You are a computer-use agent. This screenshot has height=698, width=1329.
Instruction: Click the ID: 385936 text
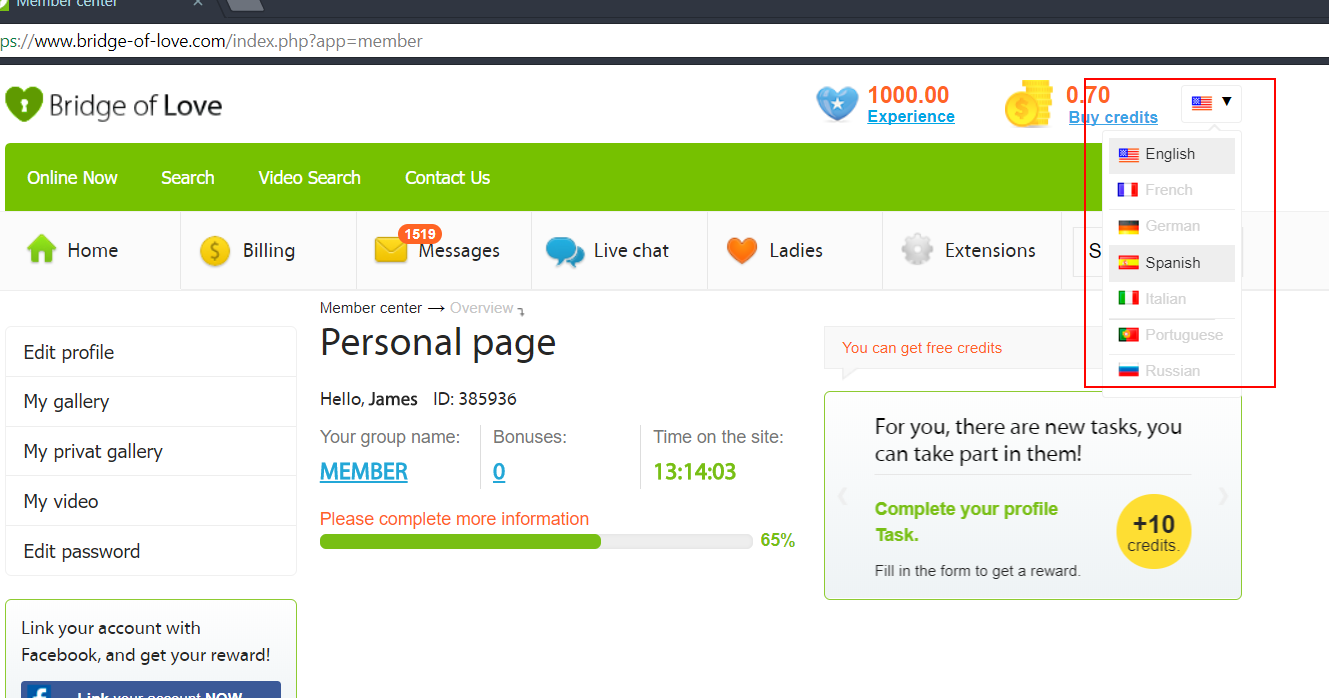(475, 399)
